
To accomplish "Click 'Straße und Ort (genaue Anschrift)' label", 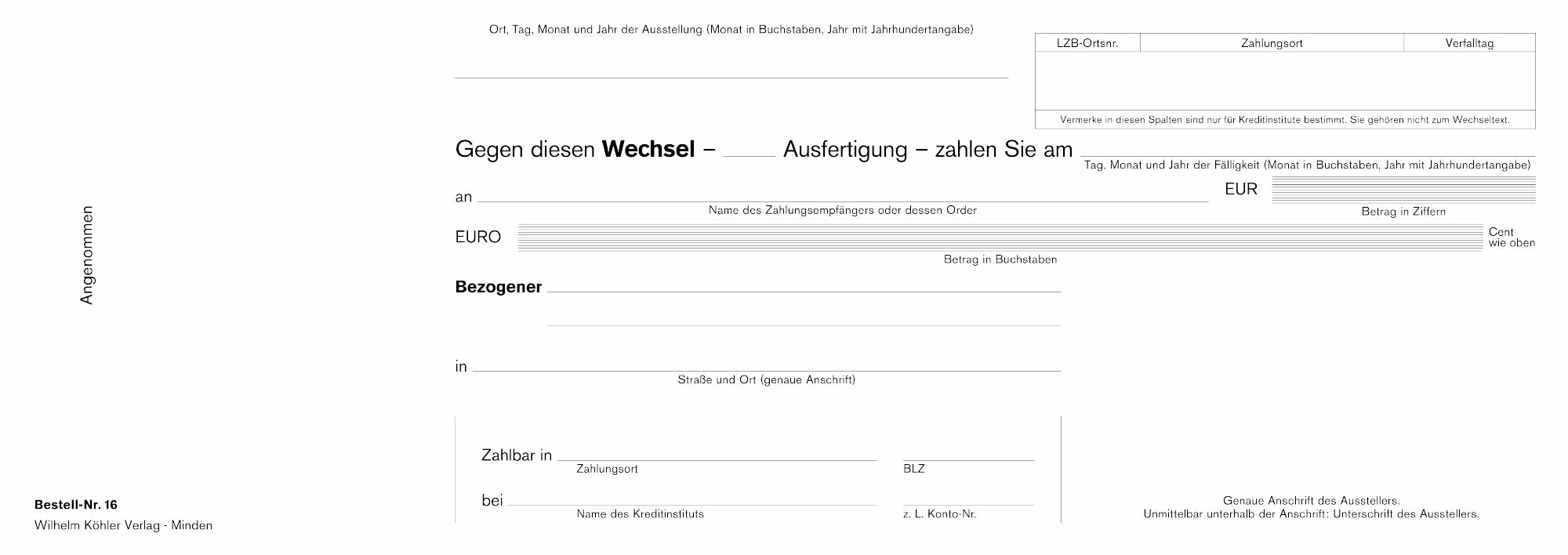I will (767, 379).
